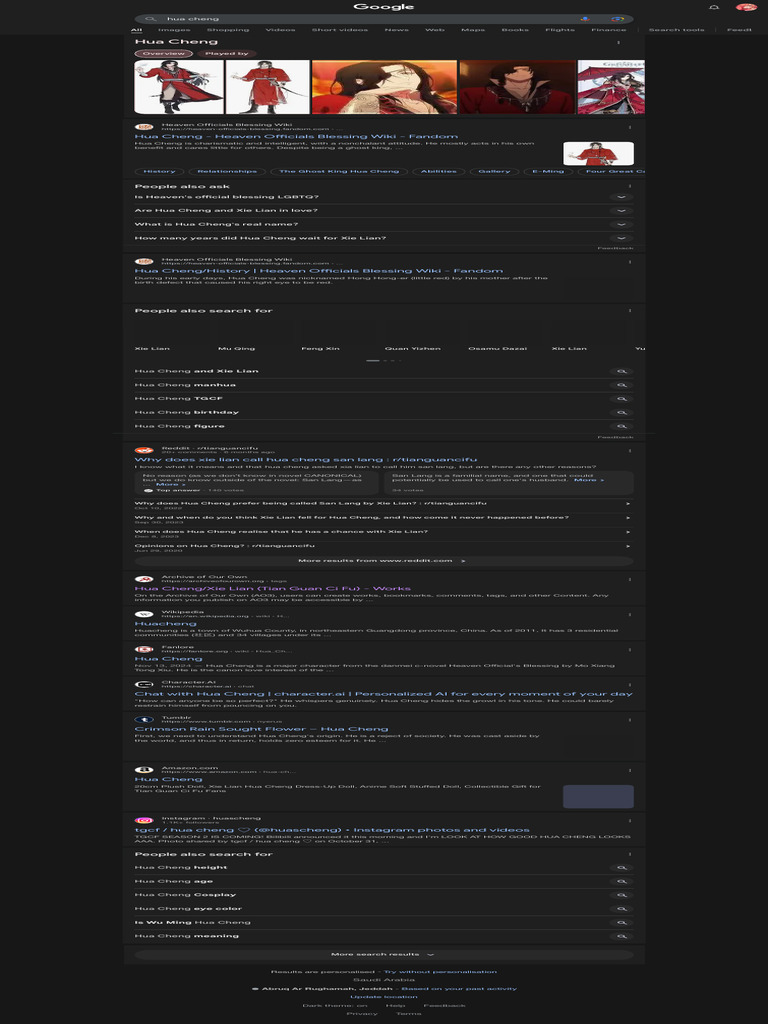Click search icon for Hua Cheng TGCF

click(x=622, y=398)
